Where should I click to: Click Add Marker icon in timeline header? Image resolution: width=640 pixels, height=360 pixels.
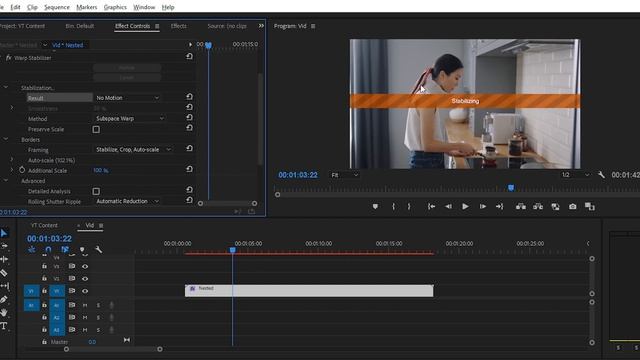pos(82,249)
